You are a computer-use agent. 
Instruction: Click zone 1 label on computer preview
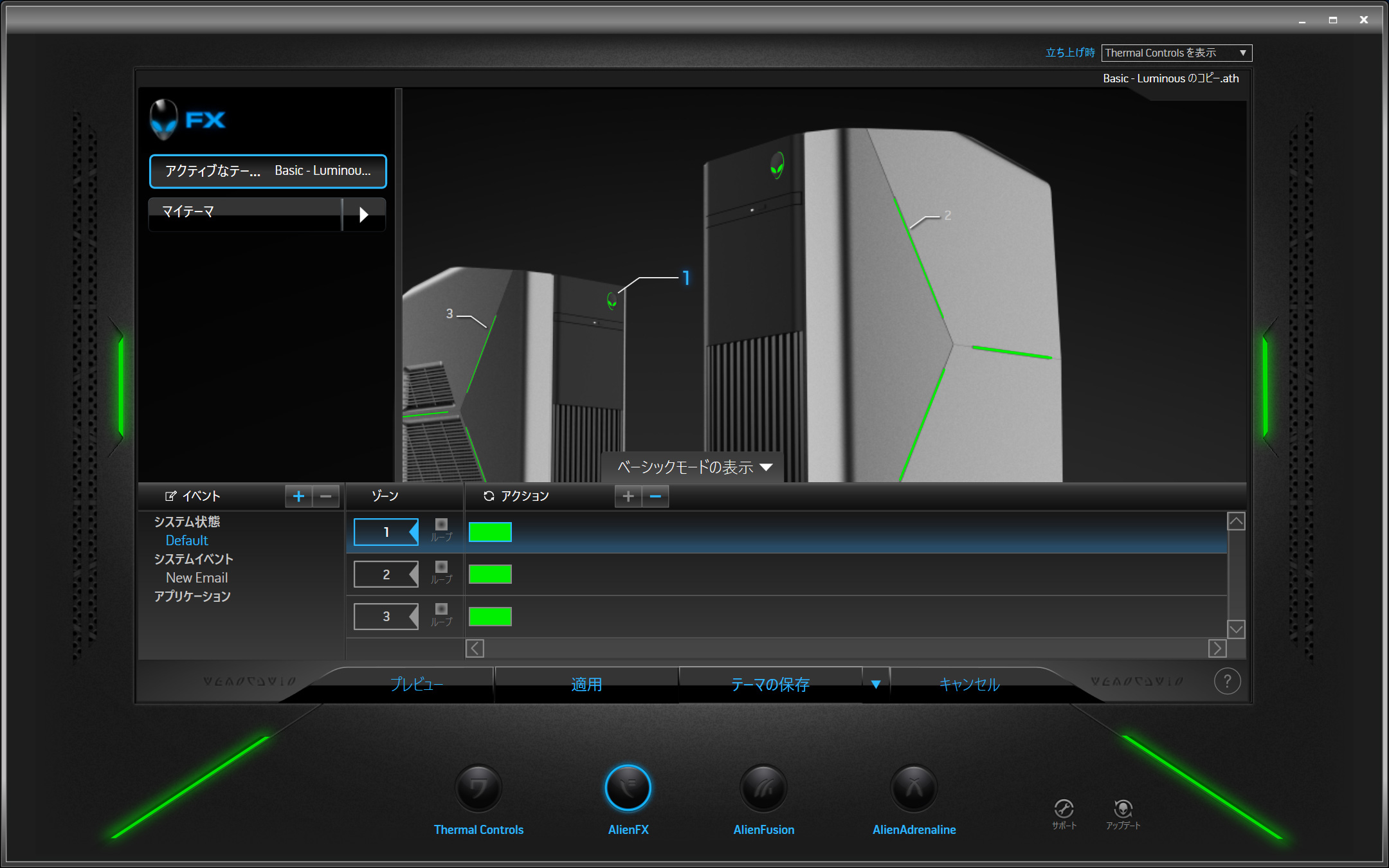[686, 278]
